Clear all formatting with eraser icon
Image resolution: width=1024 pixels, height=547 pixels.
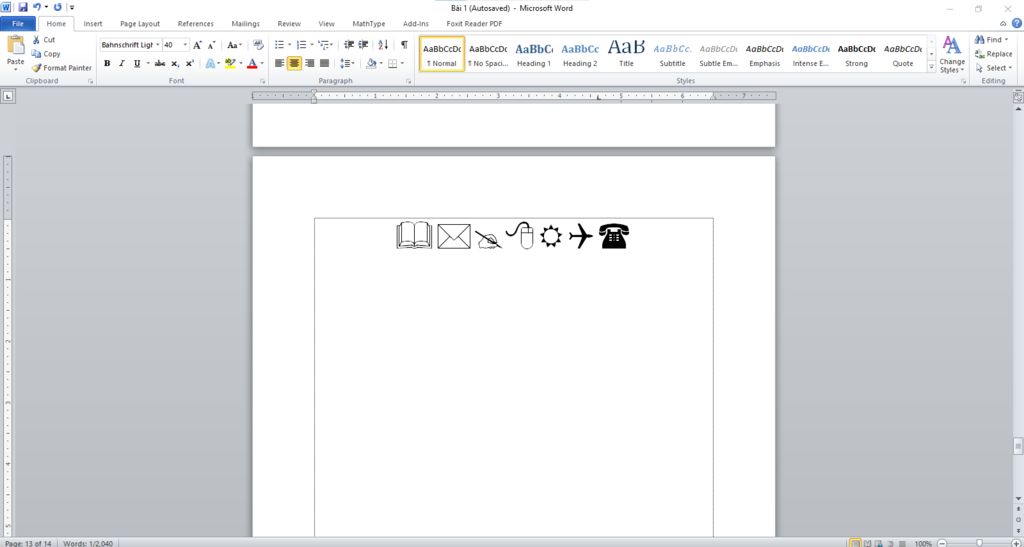click(x=258, y=45)
